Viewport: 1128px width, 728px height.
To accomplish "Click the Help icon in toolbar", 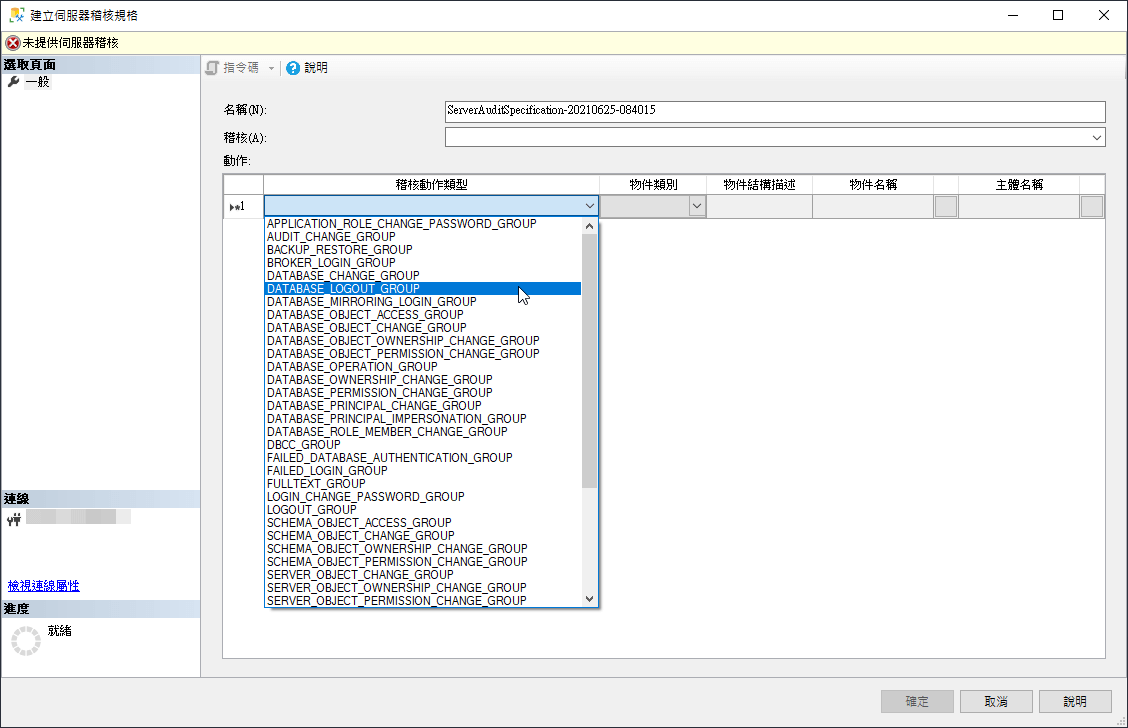I will 293,68.
